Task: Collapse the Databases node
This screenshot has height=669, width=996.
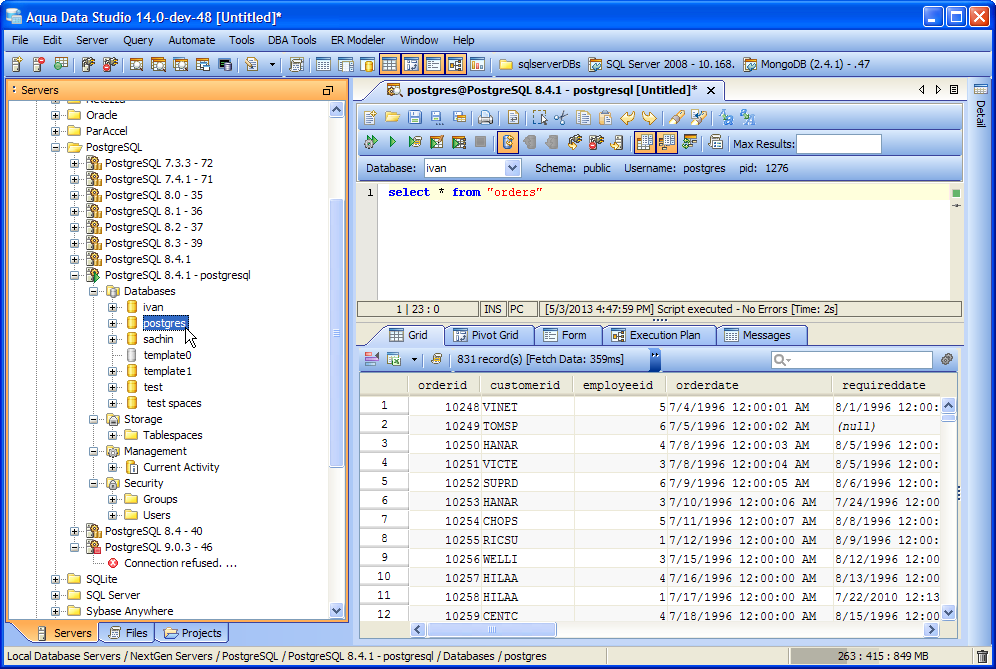Action: (x=93, y=292)
